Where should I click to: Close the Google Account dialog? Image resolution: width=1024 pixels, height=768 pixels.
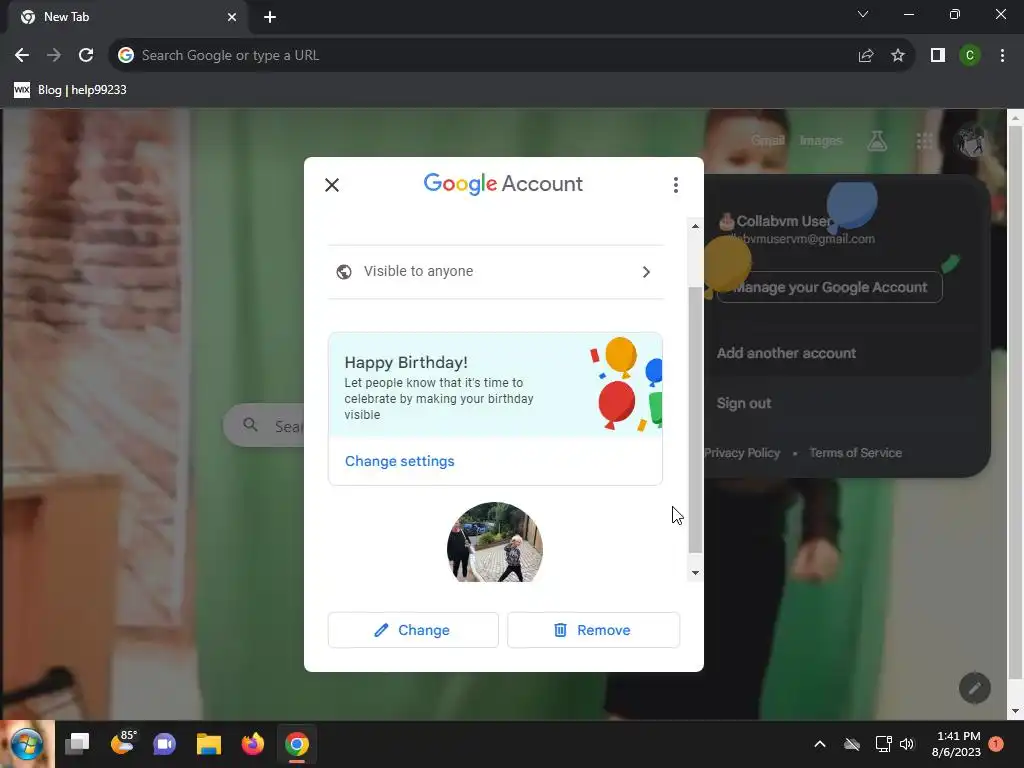coord(332,185)
